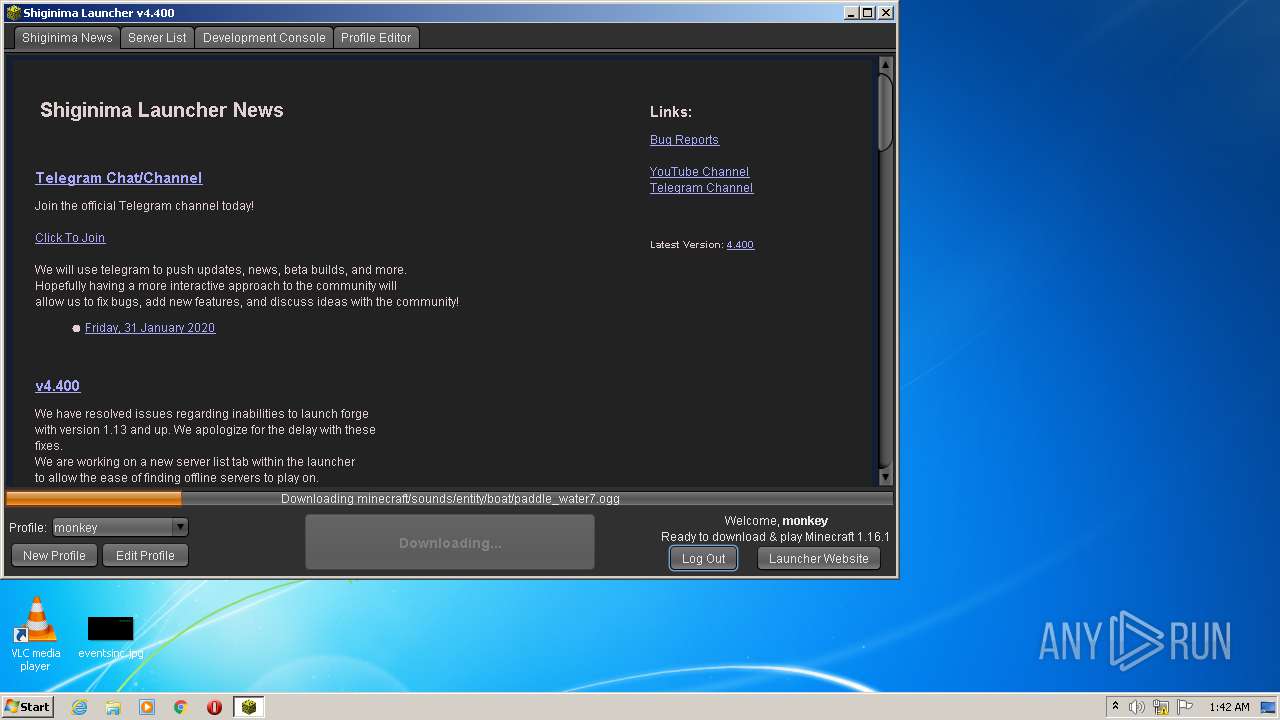1280x720 pixels.
Task: Click the Shiginima Launcher News heading
Action: [x=162, y=110]
